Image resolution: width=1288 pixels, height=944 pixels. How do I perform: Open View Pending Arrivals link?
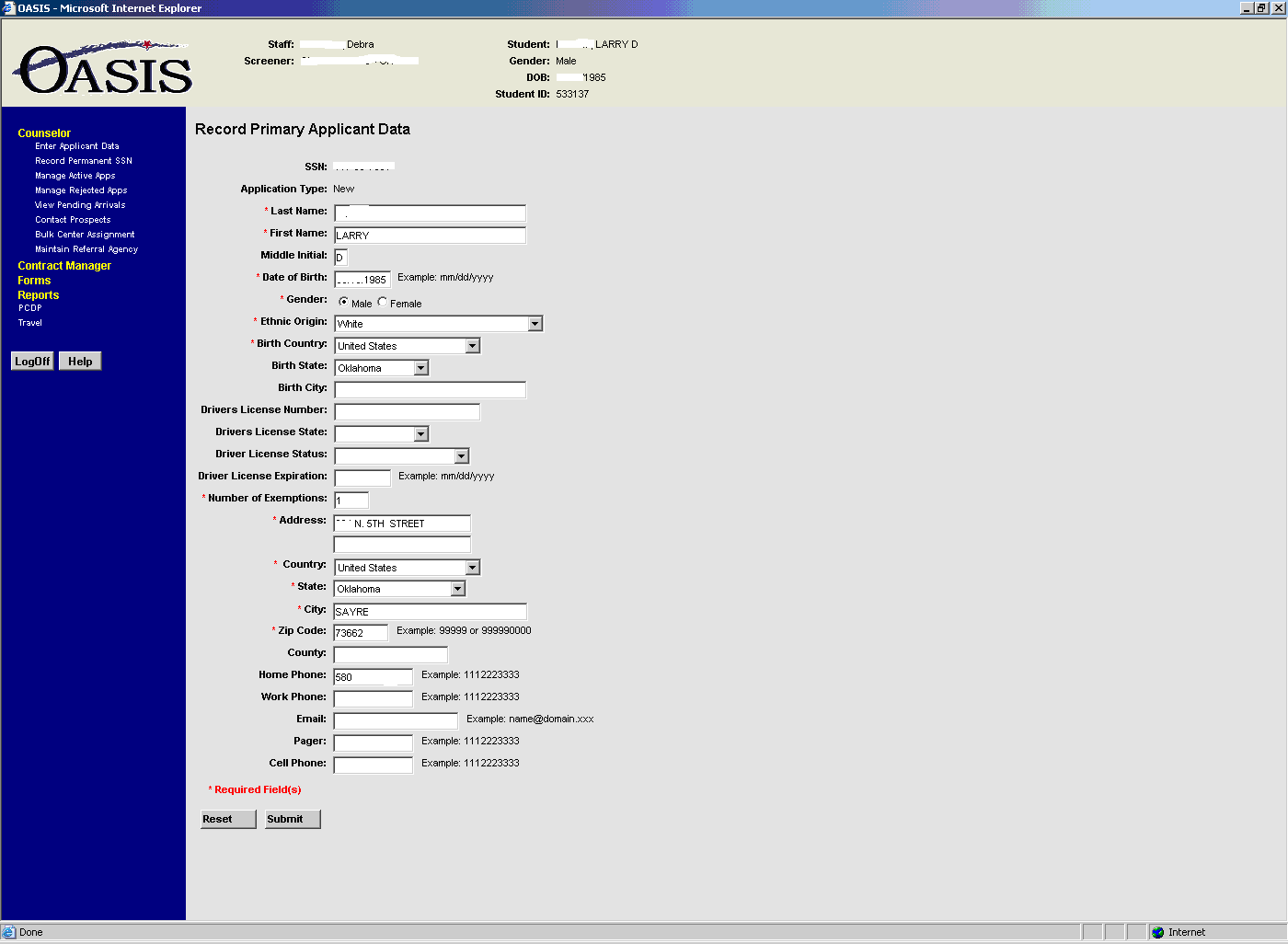(80, 205)
